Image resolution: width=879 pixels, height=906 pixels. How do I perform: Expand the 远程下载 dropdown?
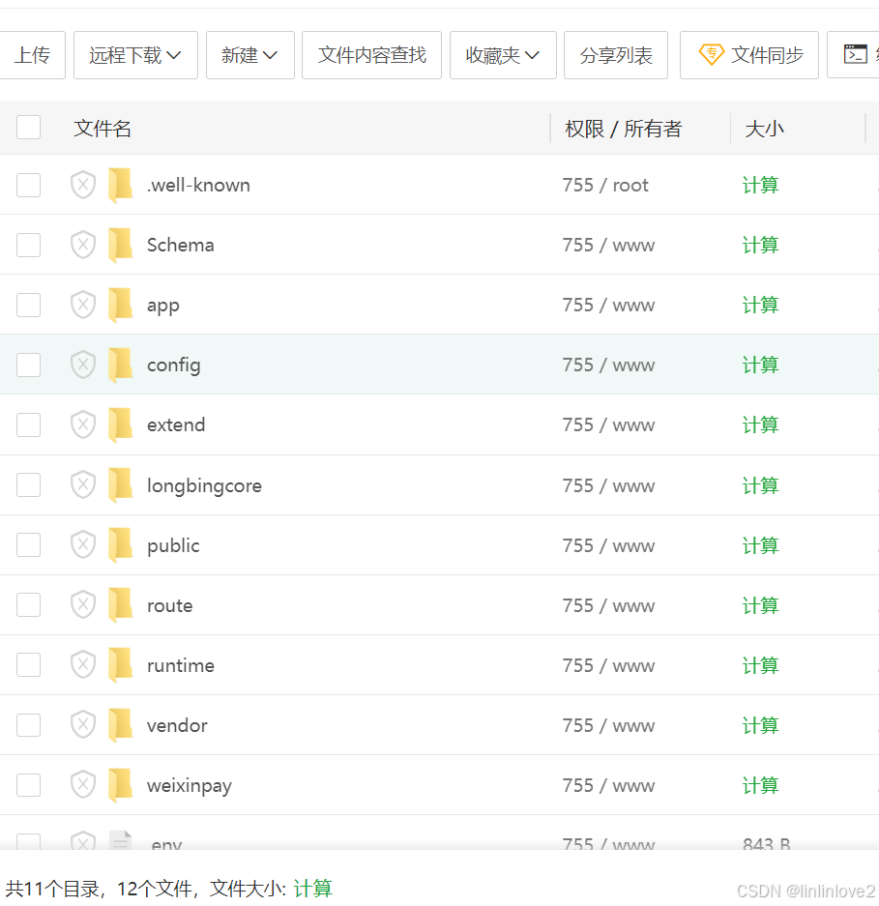(x=135, y=55)
